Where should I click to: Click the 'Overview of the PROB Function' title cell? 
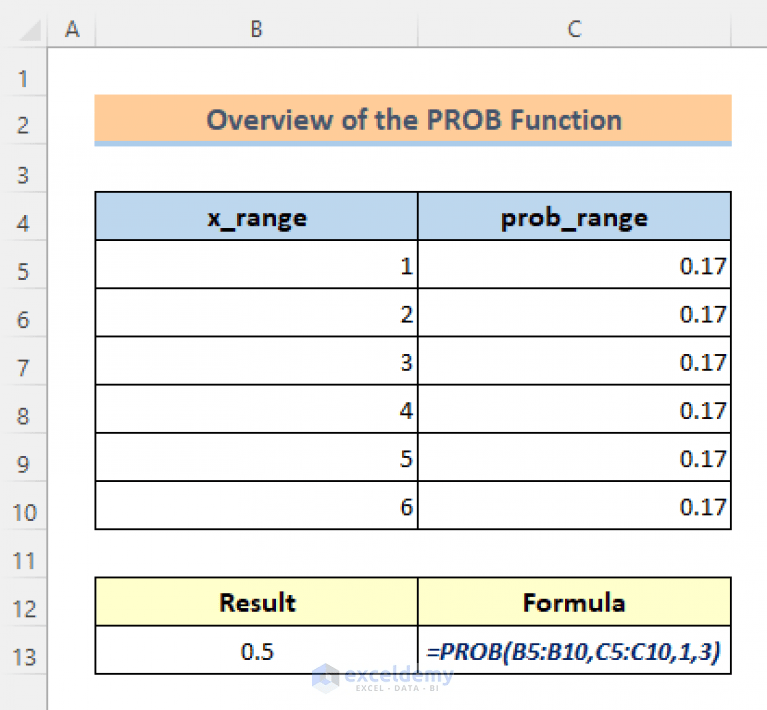click(413, 120)
